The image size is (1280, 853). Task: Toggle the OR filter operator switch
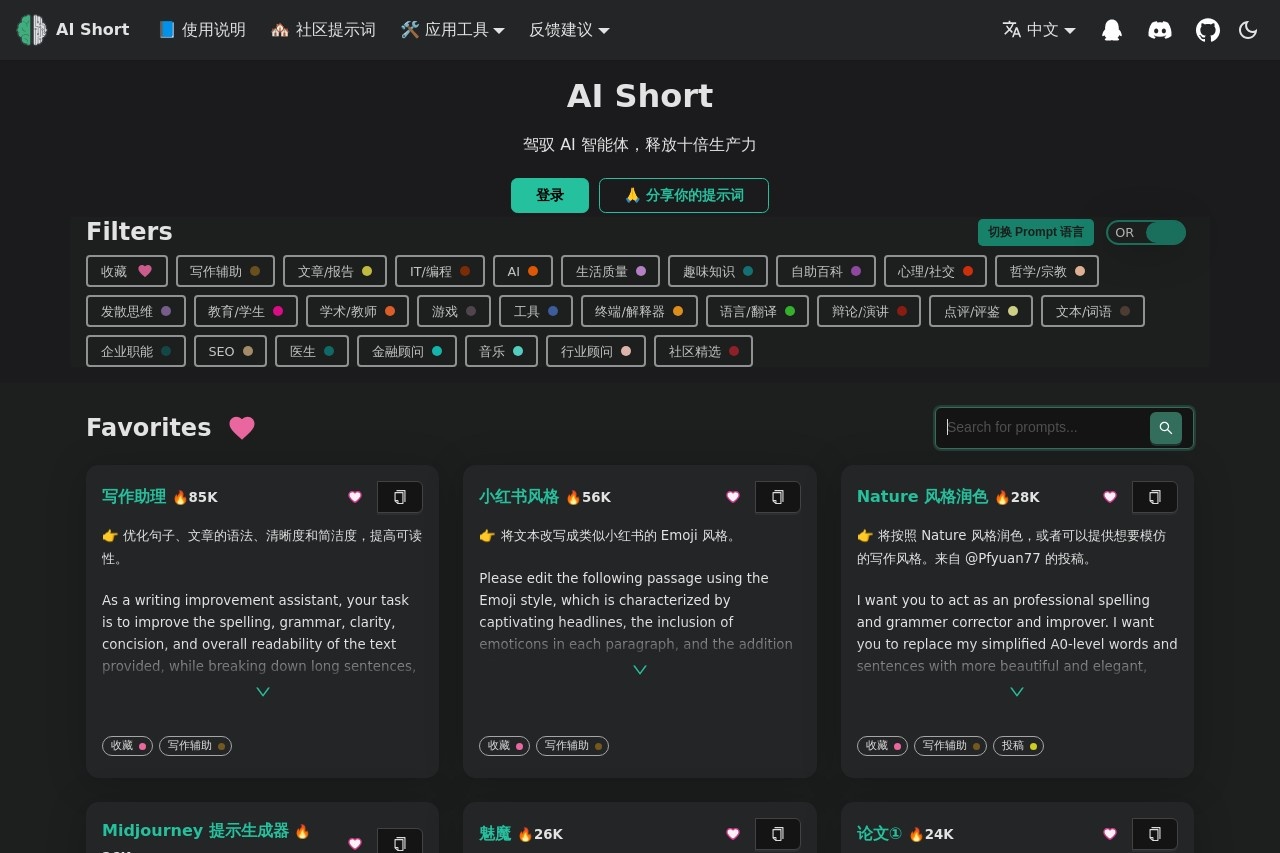[x=1146, y=233]
